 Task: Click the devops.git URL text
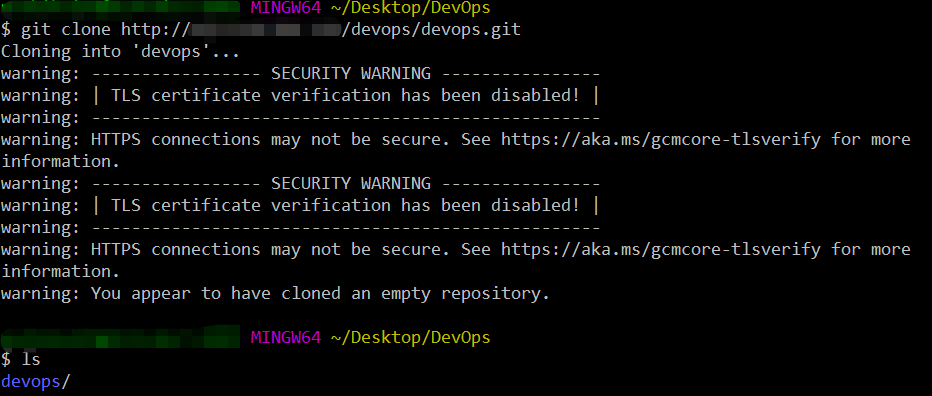(432, 29)
